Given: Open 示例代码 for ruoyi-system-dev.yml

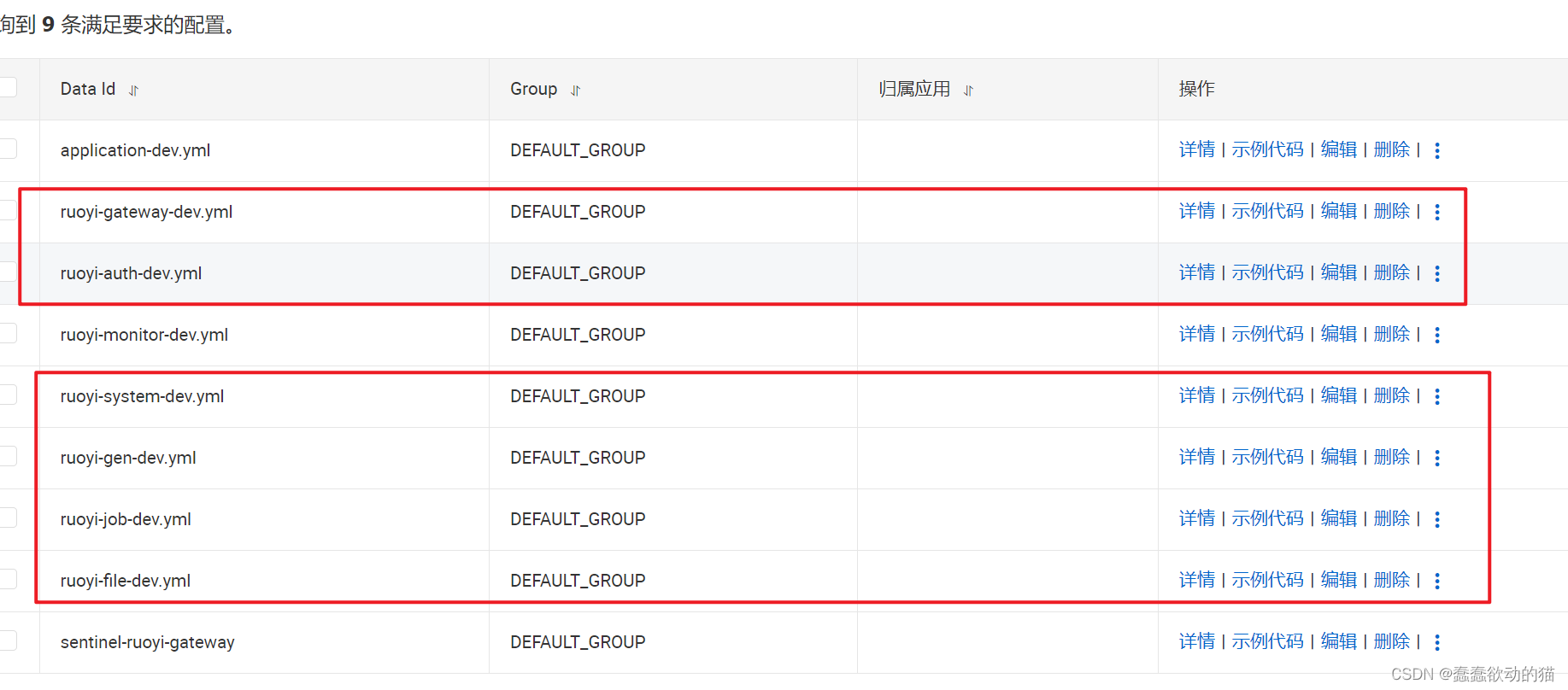Looking at the screenshot, I should pyautogui.click(x=1267, y=395).
